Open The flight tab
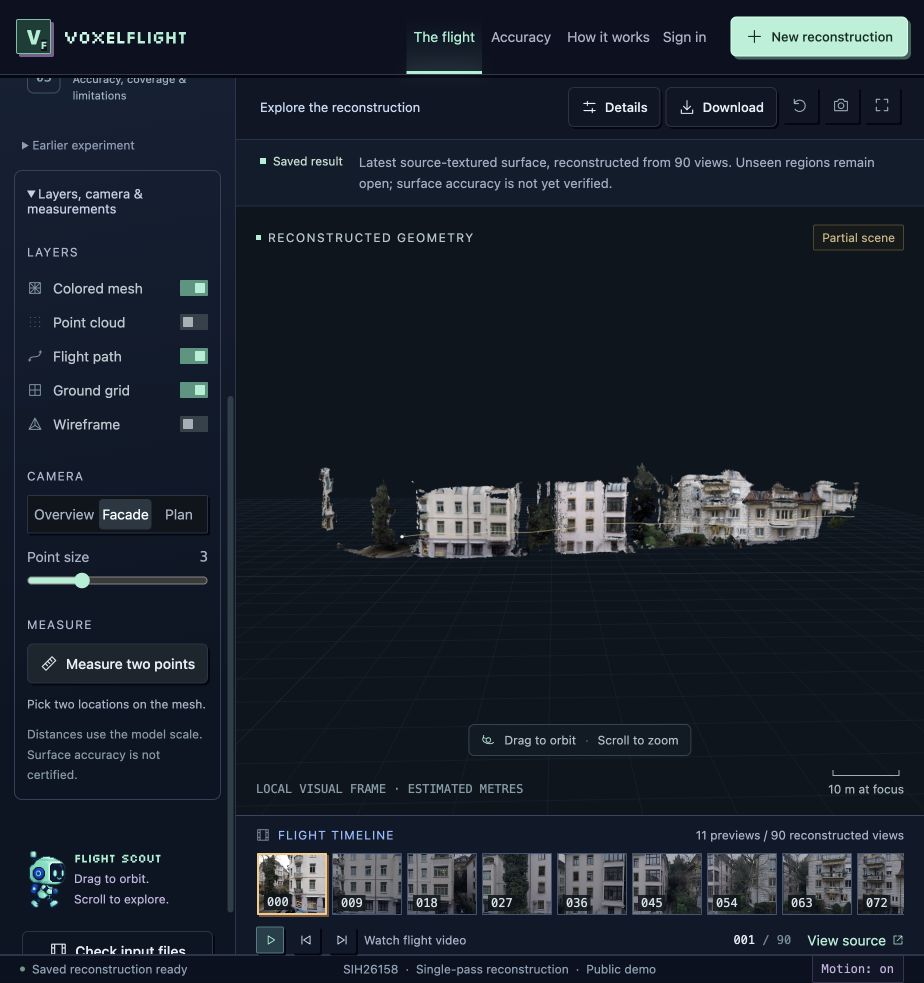Screen dimensions: 924x983 tap(444, 38)
